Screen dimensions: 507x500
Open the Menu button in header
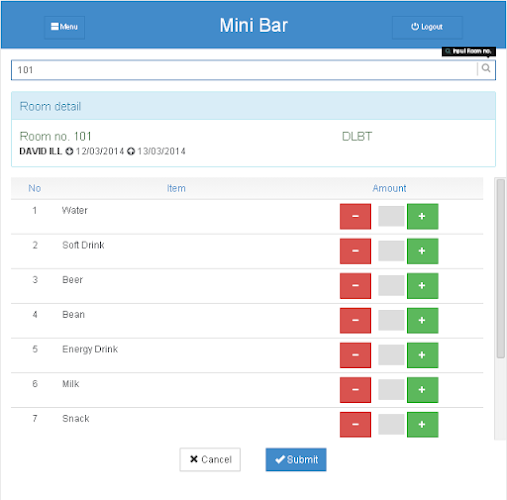64,27
